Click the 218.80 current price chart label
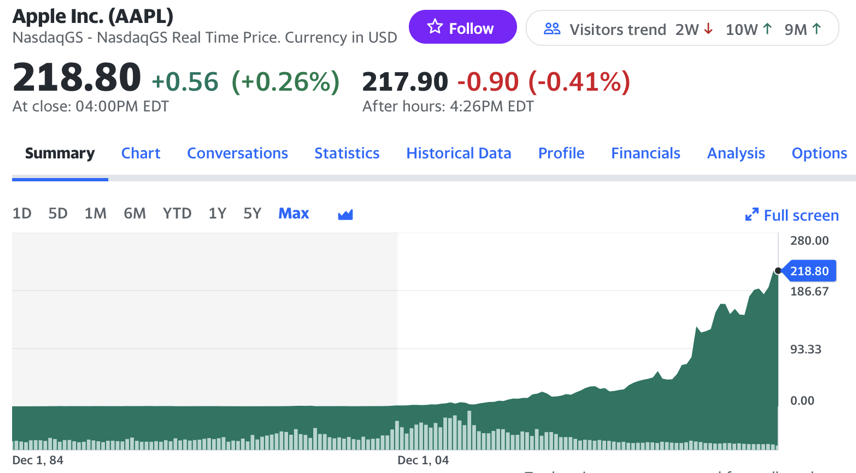The width and height of the screenshot is (856, 473). click(808, 271)
